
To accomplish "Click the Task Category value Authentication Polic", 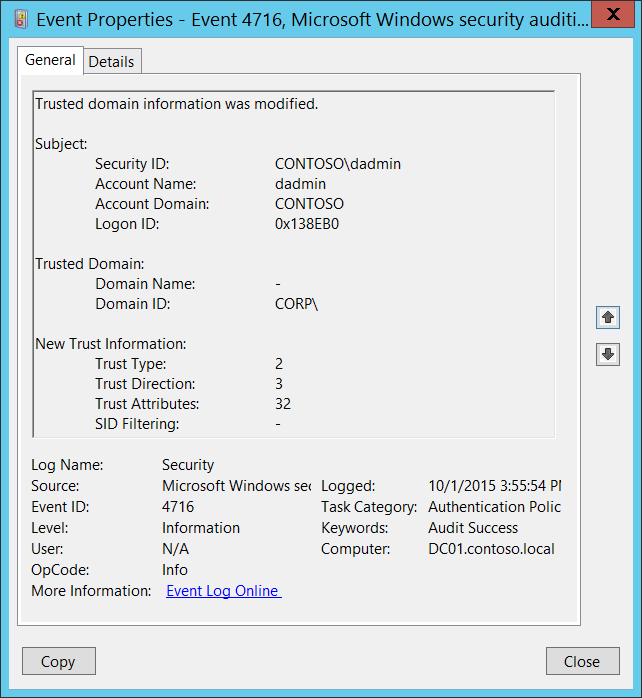I will [x=495, y=507].
